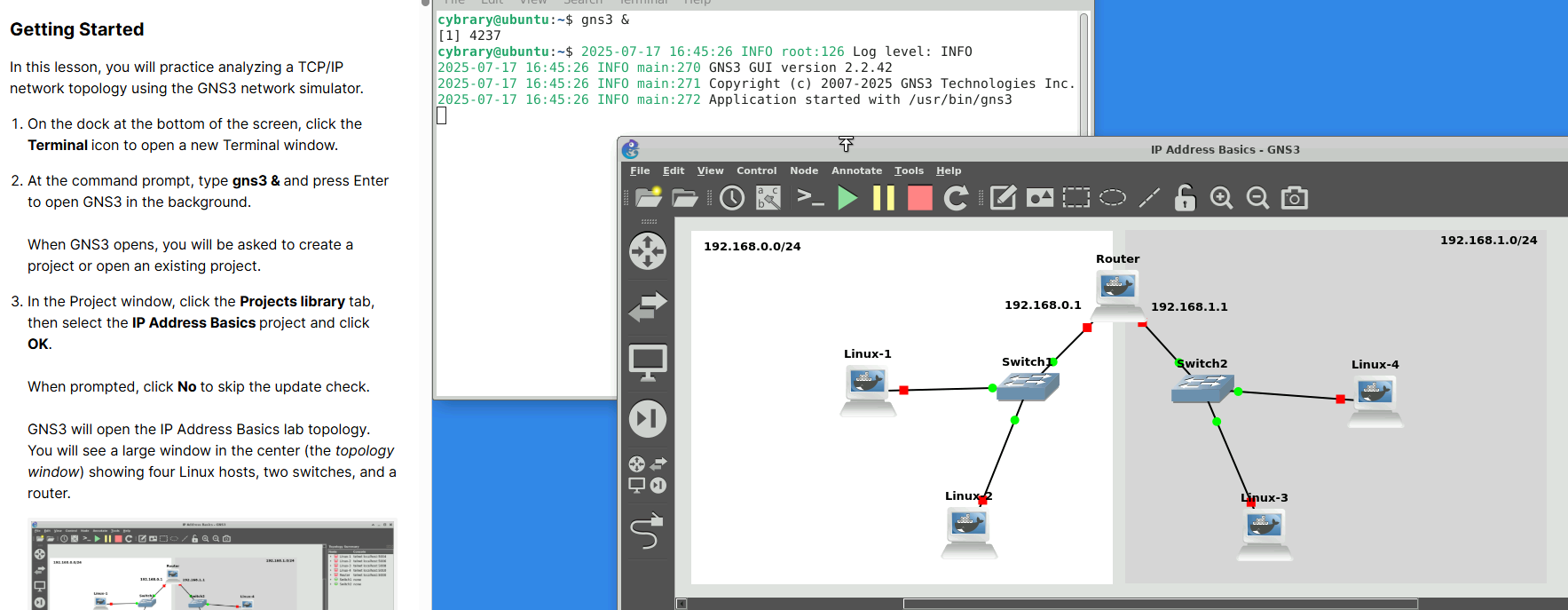Start all nodes with green play button
The image size is (1568, 610).
[847, 198]
